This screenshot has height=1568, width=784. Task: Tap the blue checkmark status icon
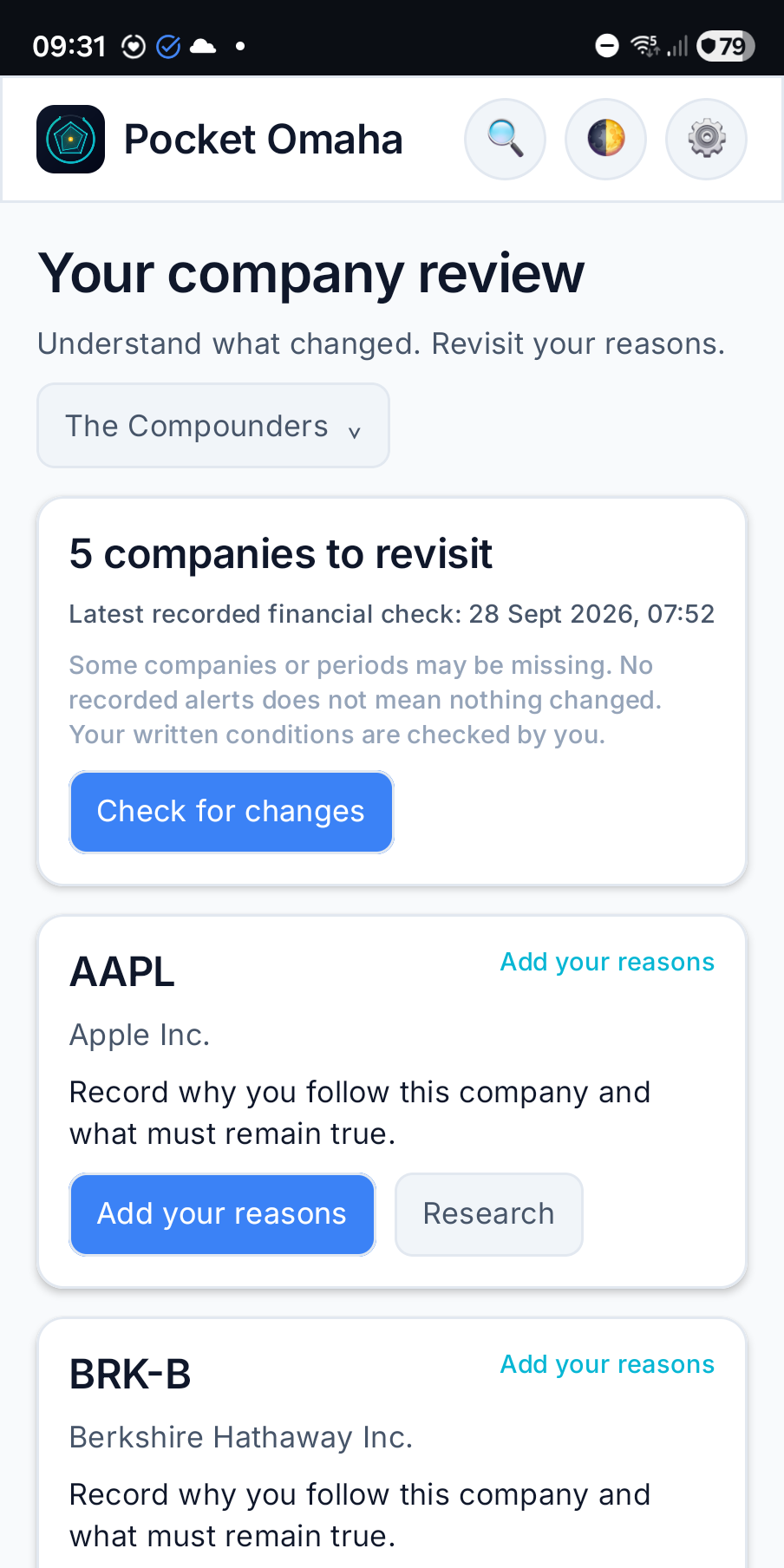tap(168, 46)
